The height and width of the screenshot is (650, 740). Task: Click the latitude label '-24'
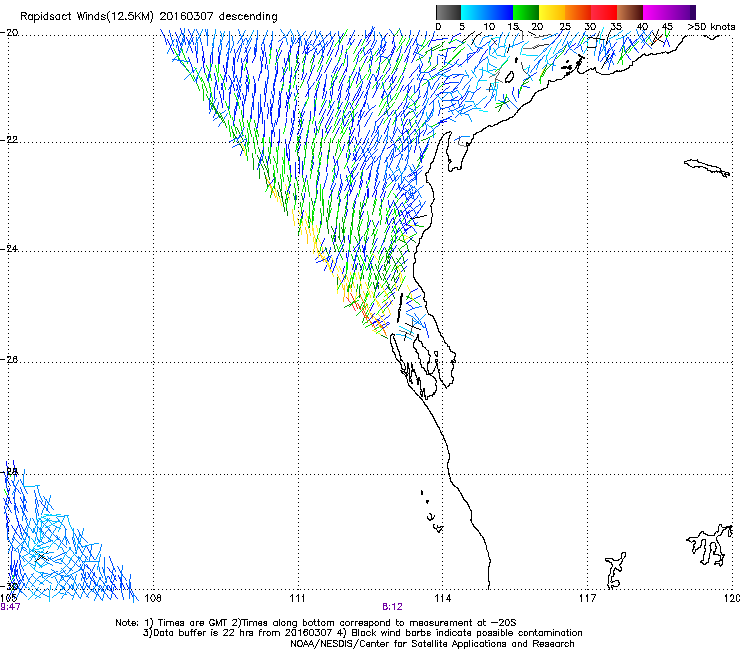pyautogui.click(x=9, y=248)
